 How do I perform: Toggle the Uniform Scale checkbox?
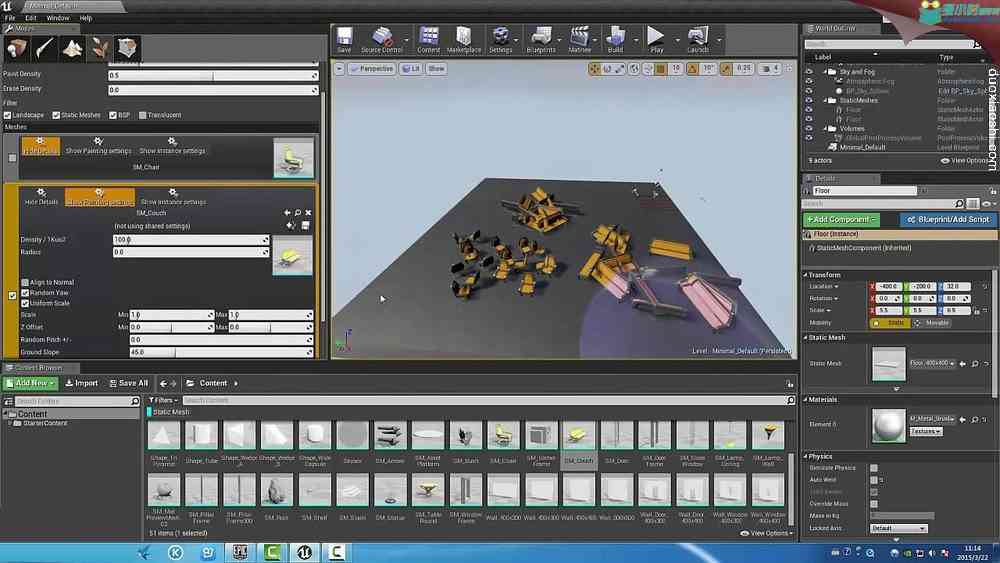[25, 303]
